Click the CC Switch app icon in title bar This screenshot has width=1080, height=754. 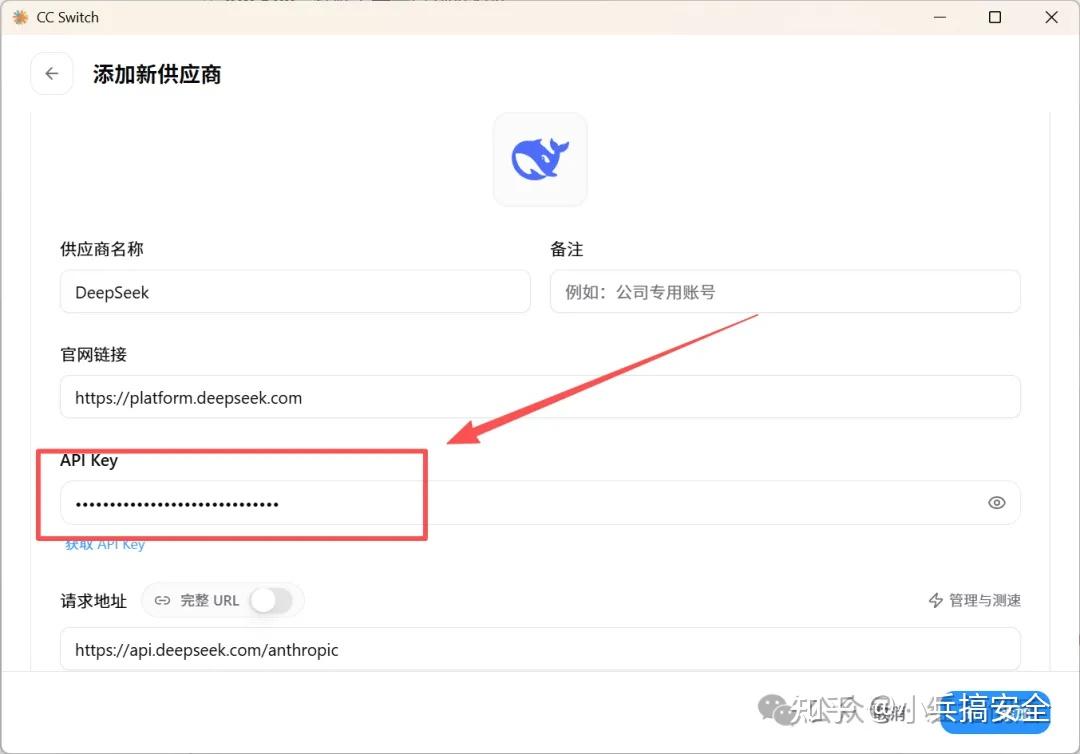[20, 17]
